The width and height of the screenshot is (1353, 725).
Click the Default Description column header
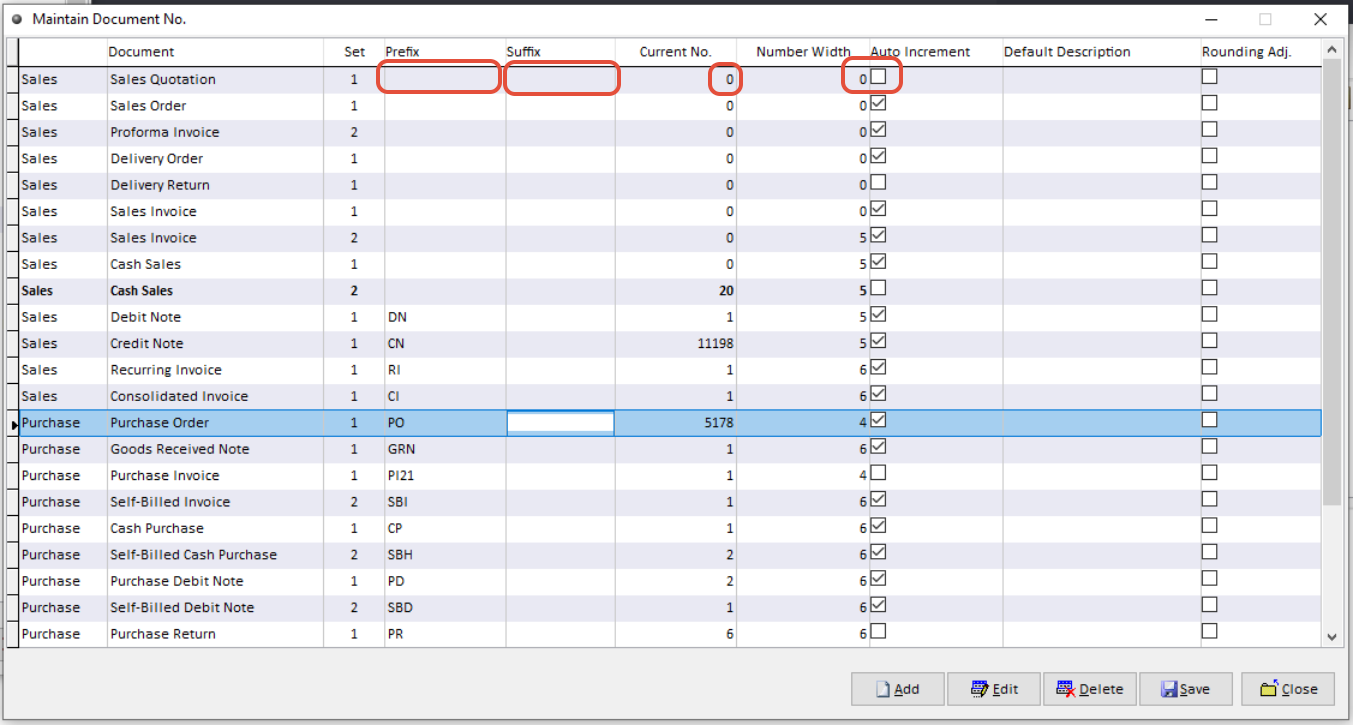tap(1102, 52)
